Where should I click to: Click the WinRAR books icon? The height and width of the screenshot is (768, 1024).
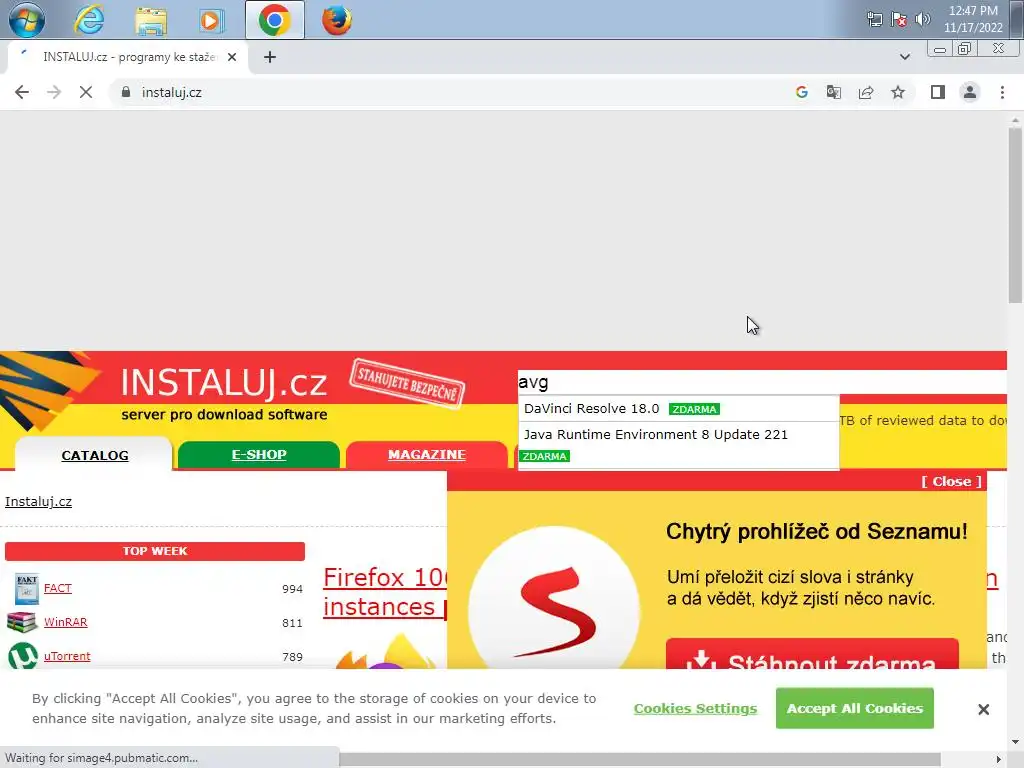[22, 622]
